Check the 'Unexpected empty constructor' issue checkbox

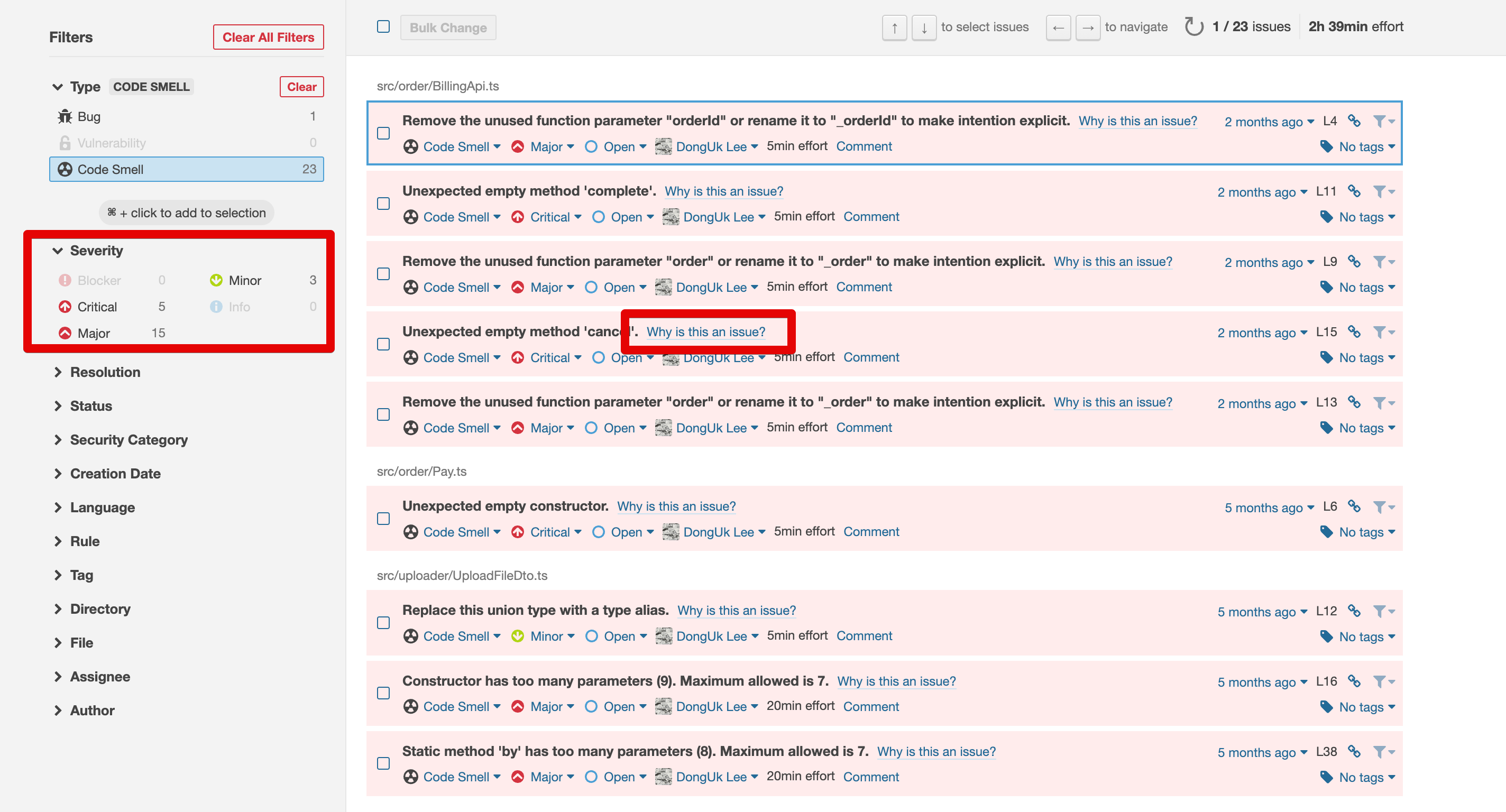coord(383,519)
